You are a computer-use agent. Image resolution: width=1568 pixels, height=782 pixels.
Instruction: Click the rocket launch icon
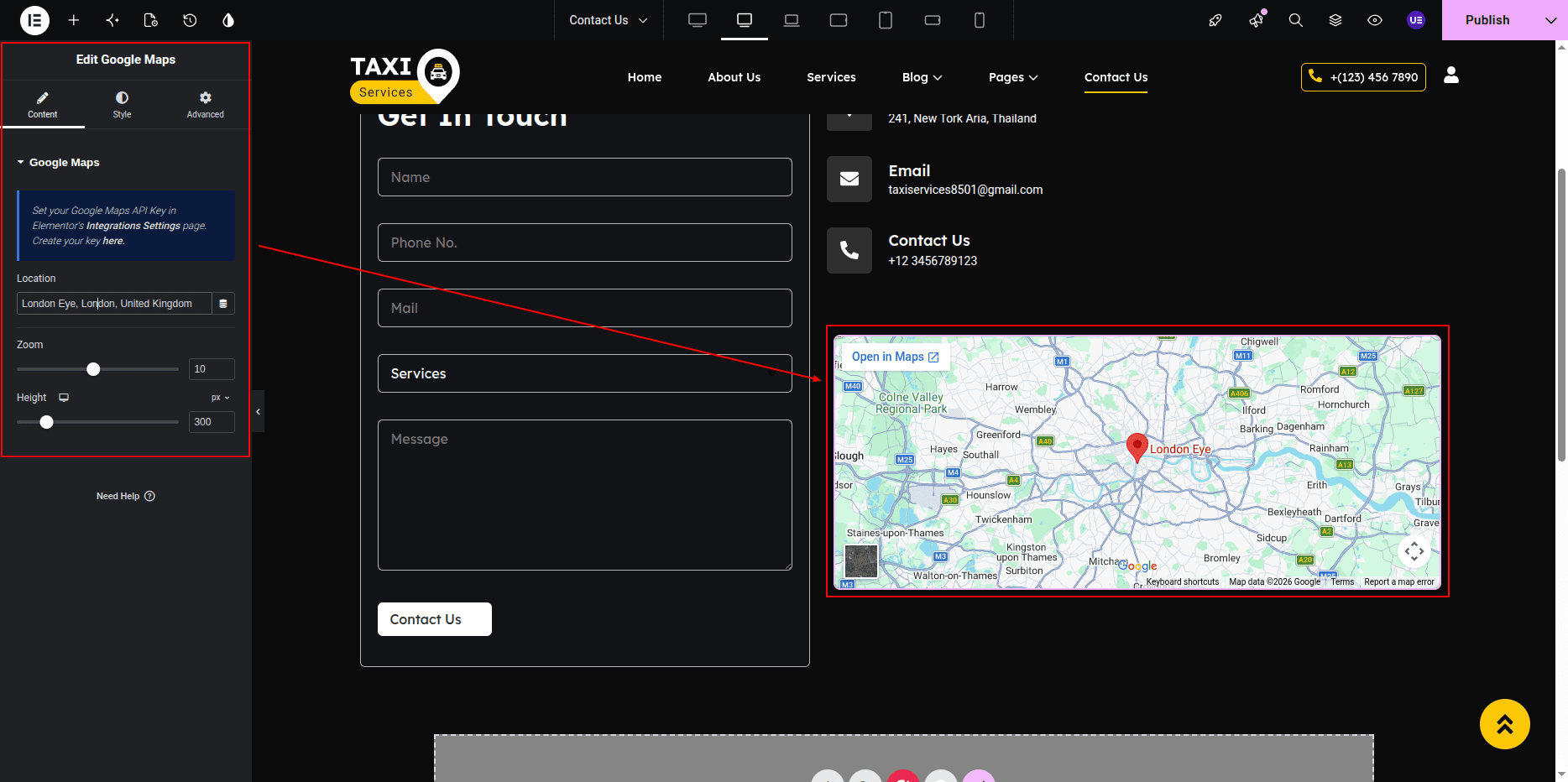click(1215, 20)
